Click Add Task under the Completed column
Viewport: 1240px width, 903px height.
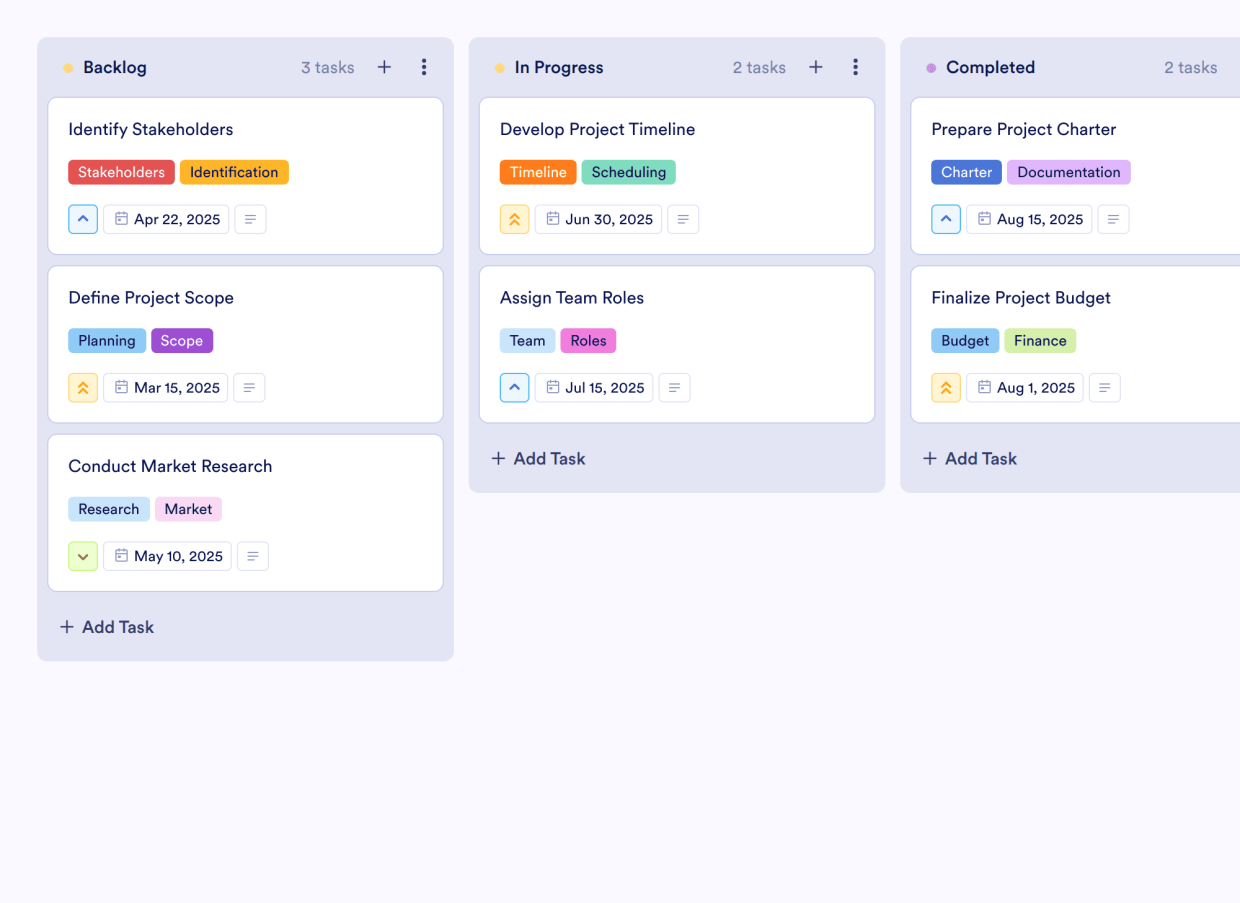[969, 458]
